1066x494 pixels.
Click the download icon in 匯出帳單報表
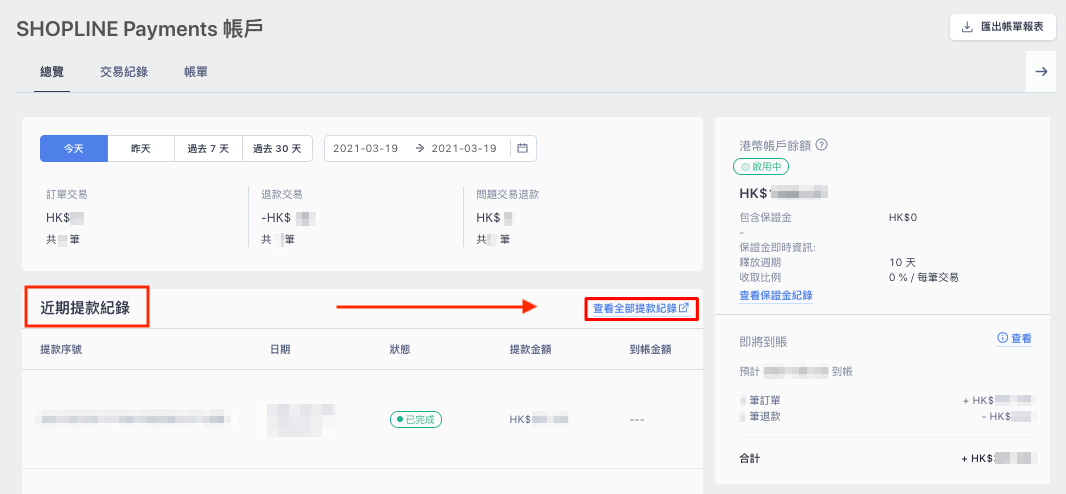[967, 28]
